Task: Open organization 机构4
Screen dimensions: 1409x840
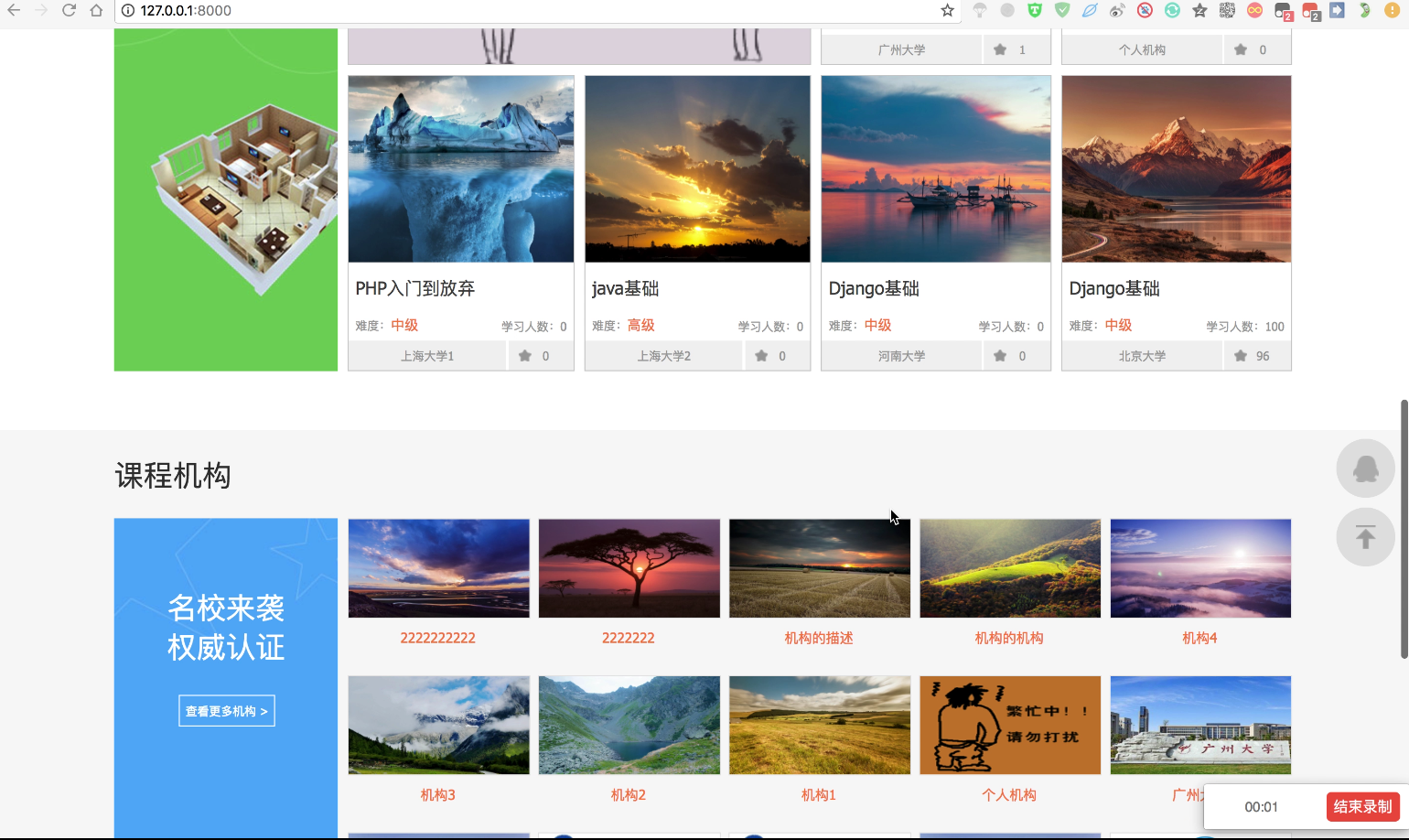Action: tap(1199, 638)
